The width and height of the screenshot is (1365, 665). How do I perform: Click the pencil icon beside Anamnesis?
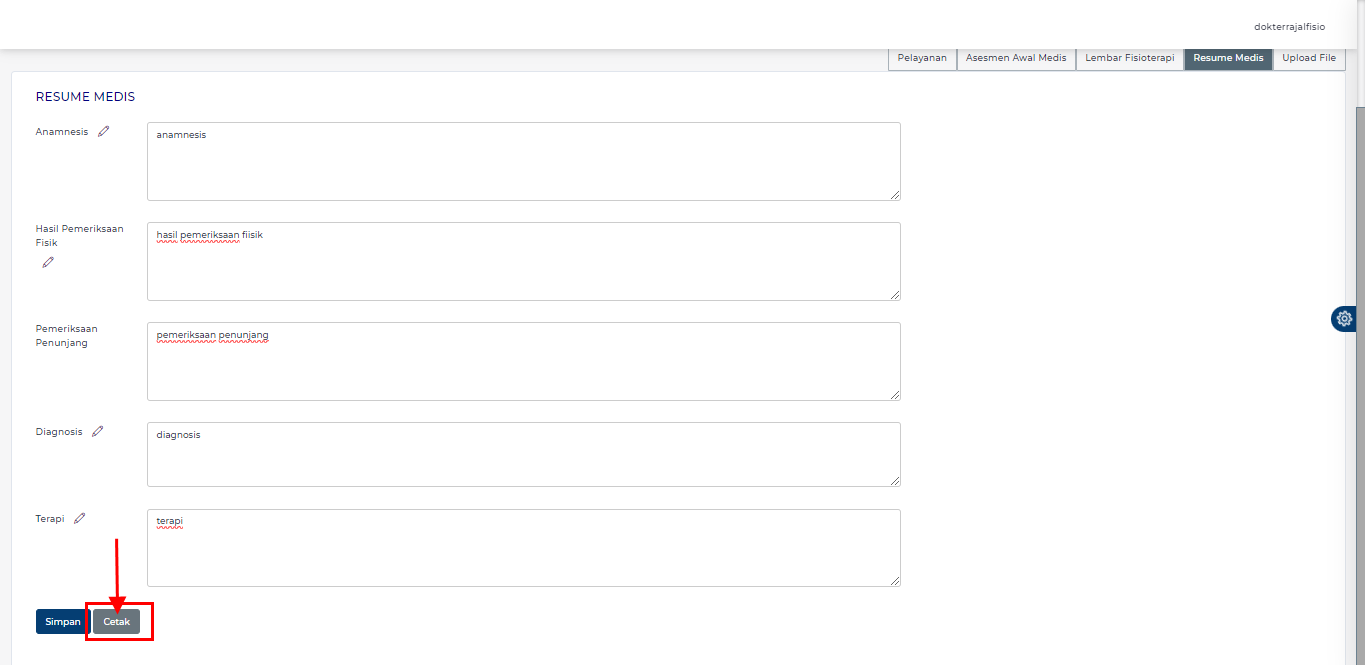[104, 131]
